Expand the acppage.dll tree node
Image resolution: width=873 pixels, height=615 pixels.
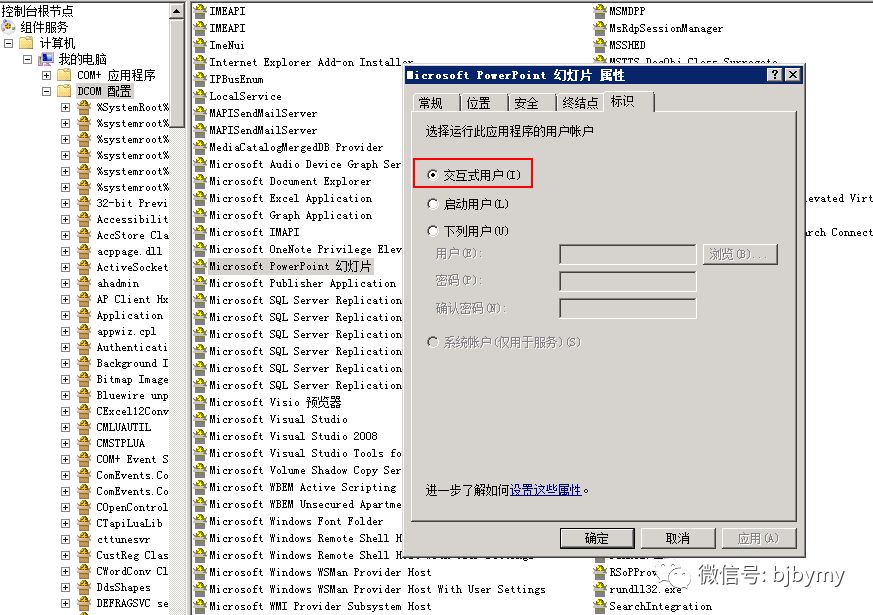(66, 251)
